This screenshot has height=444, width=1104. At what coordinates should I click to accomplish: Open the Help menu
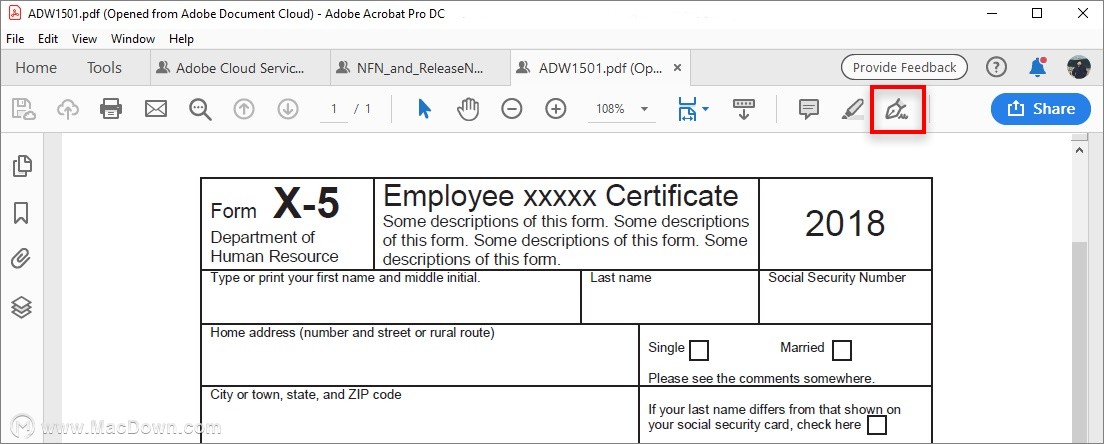[x=181, y=39]
